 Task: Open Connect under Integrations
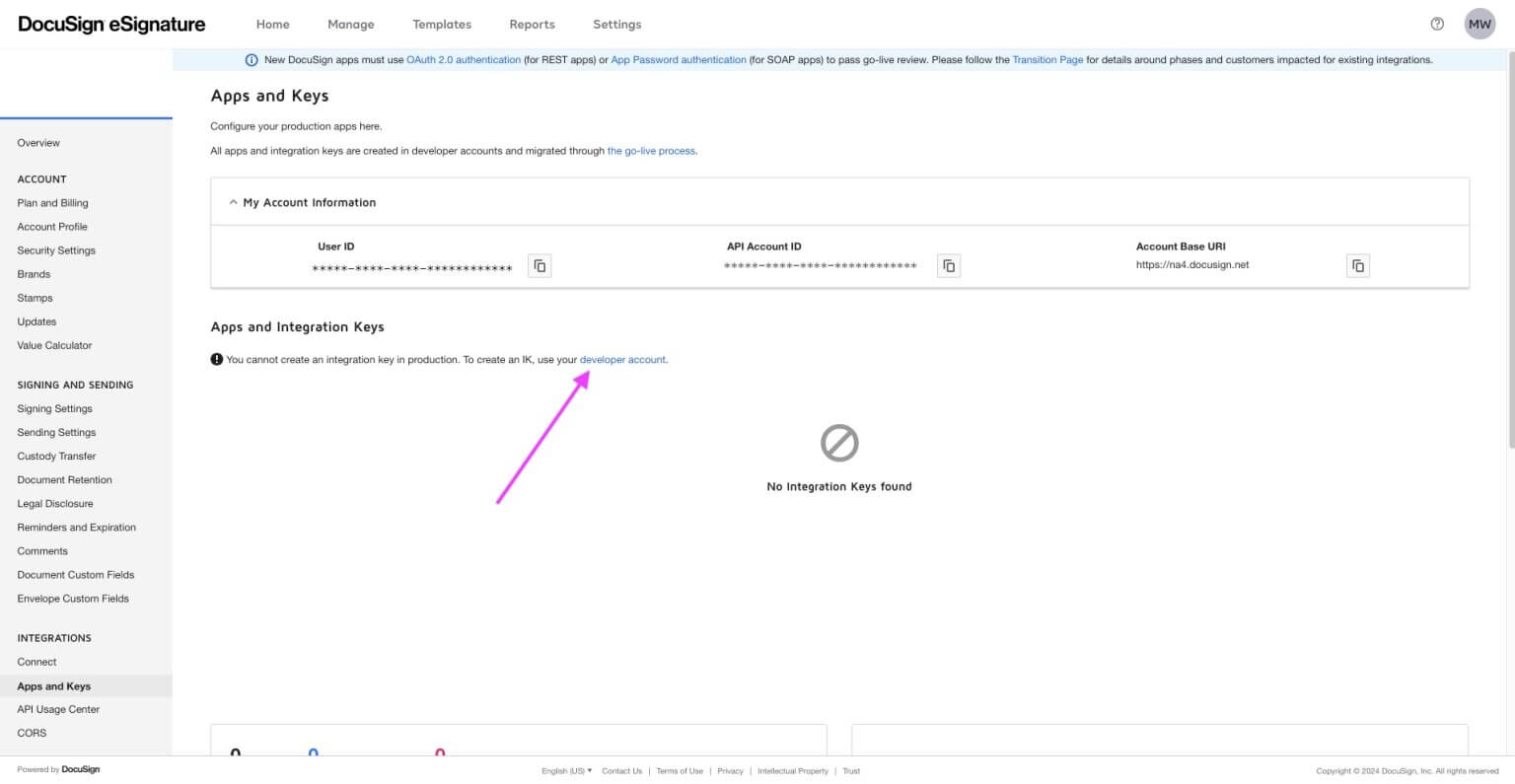click(x=36, y=662)
